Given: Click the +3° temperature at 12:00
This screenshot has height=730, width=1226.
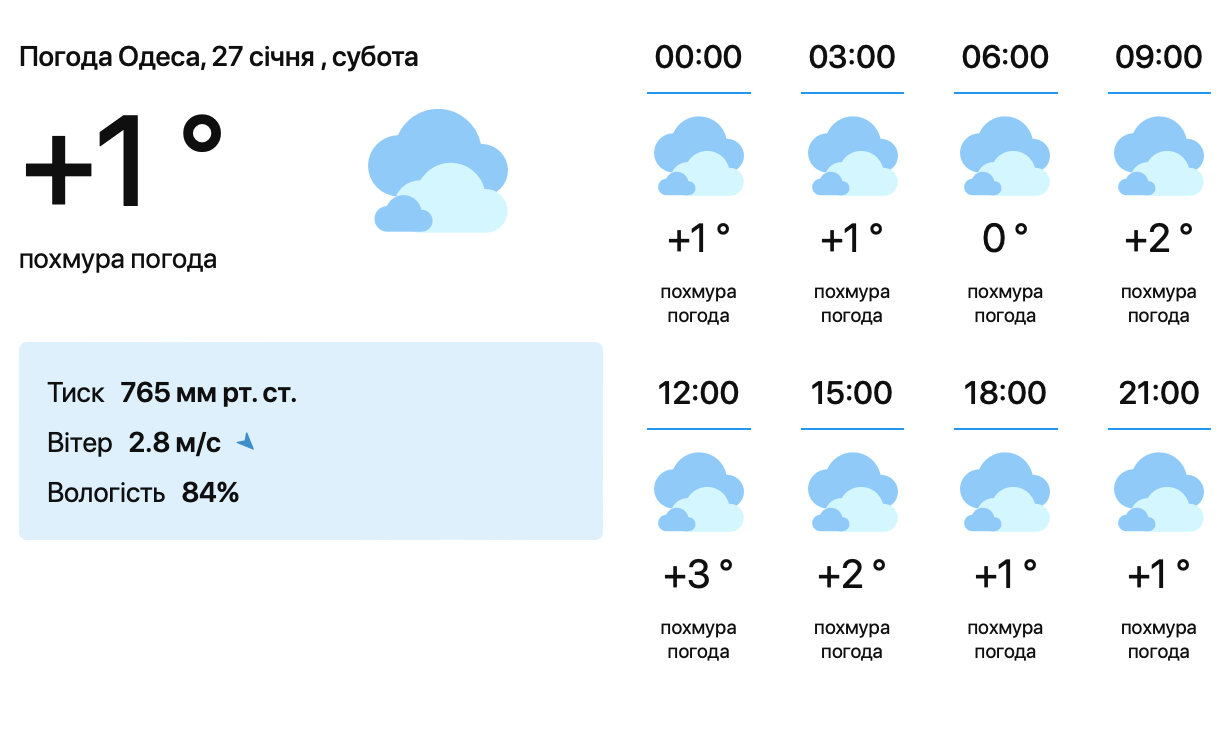Looking at the screenshot, I should [x=698, y=575].
